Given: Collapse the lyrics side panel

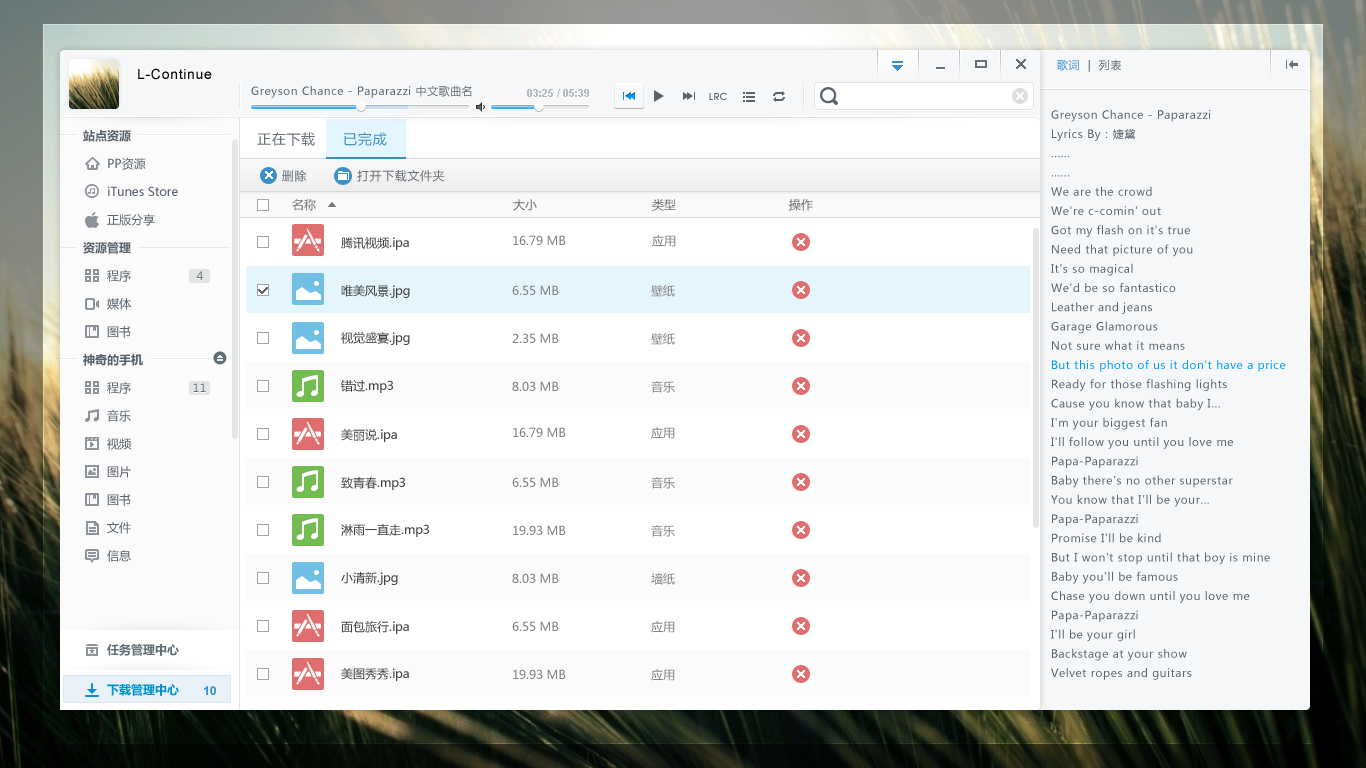Looking at the screenshot, I should [1292, 64].
